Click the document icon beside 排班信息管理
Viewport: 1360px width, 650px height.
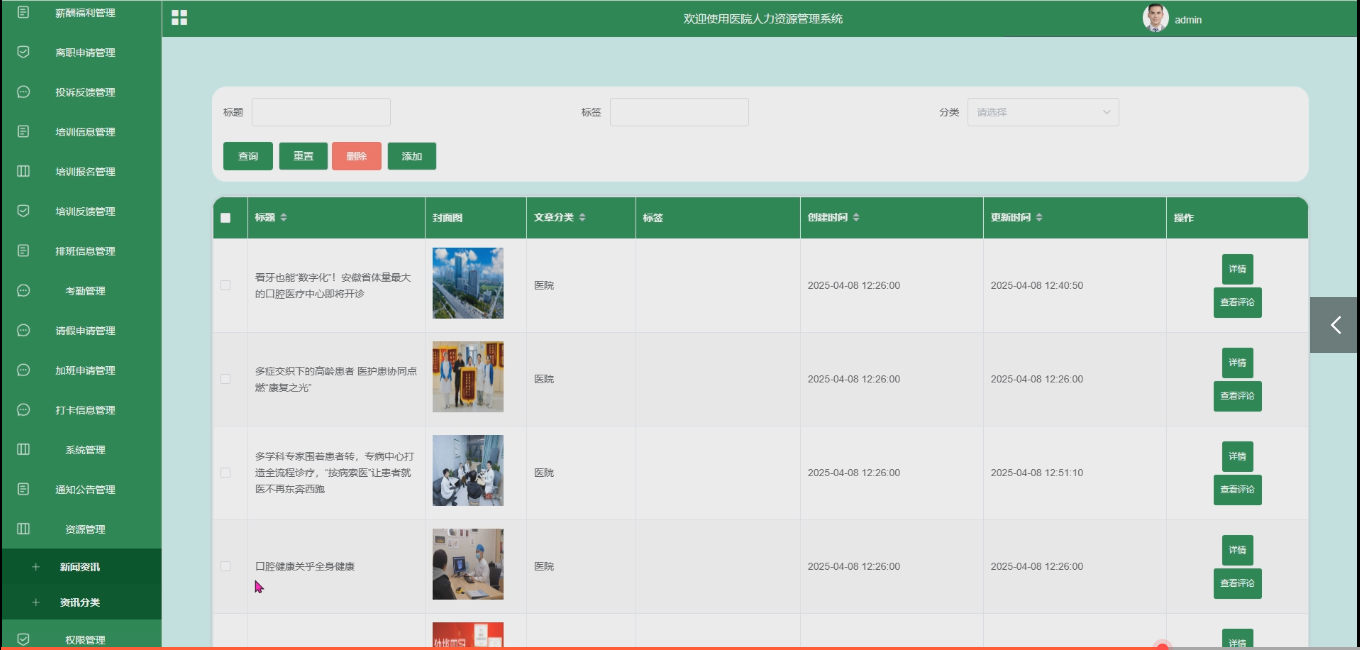23,251
